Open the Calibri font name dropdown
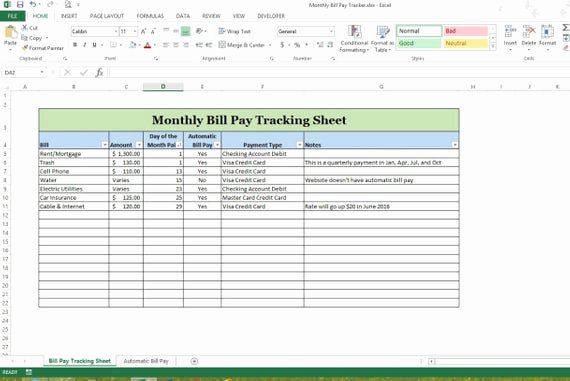 (x=116, y=32)
